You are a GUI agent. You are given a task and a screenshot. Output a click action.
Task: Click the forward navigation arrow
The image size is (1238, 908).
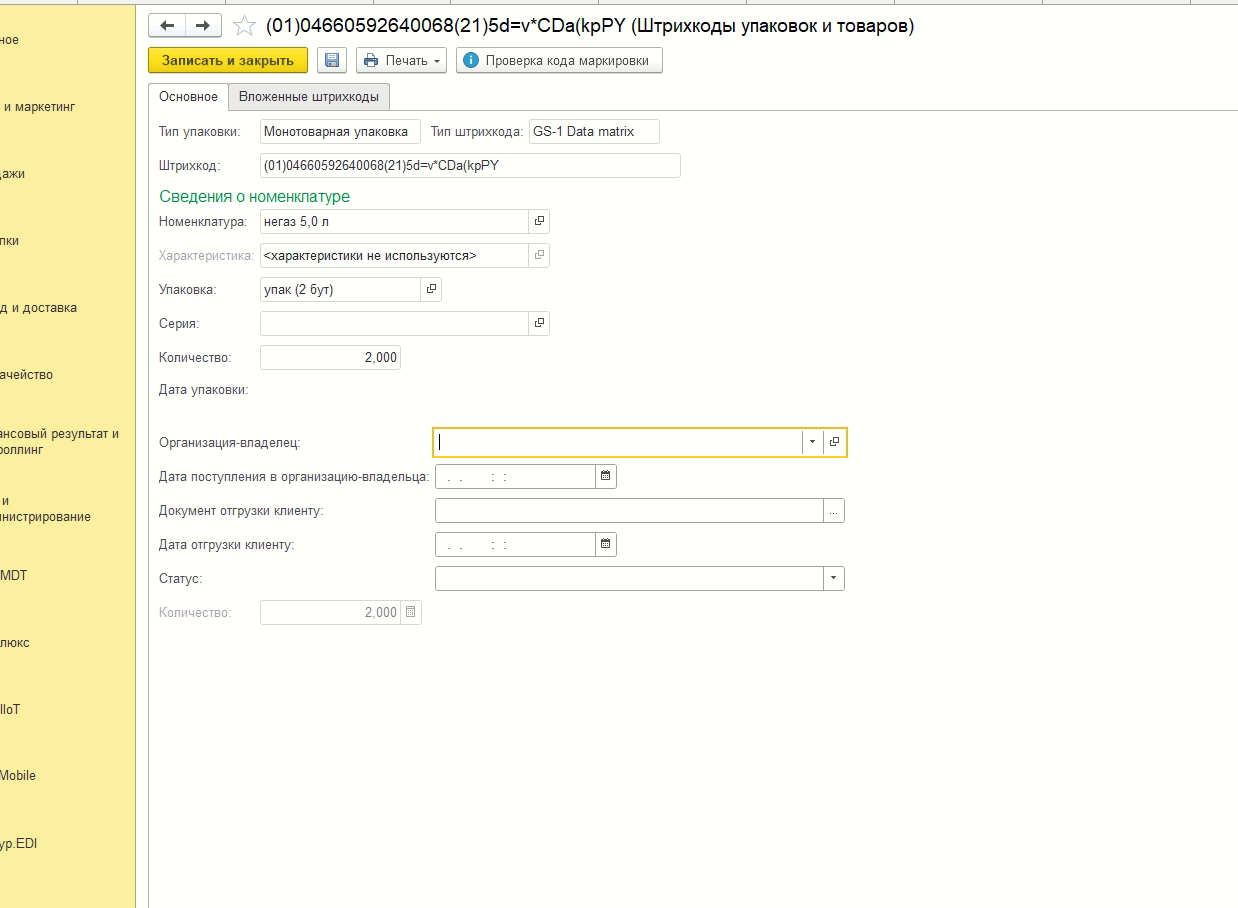[203, 26]
